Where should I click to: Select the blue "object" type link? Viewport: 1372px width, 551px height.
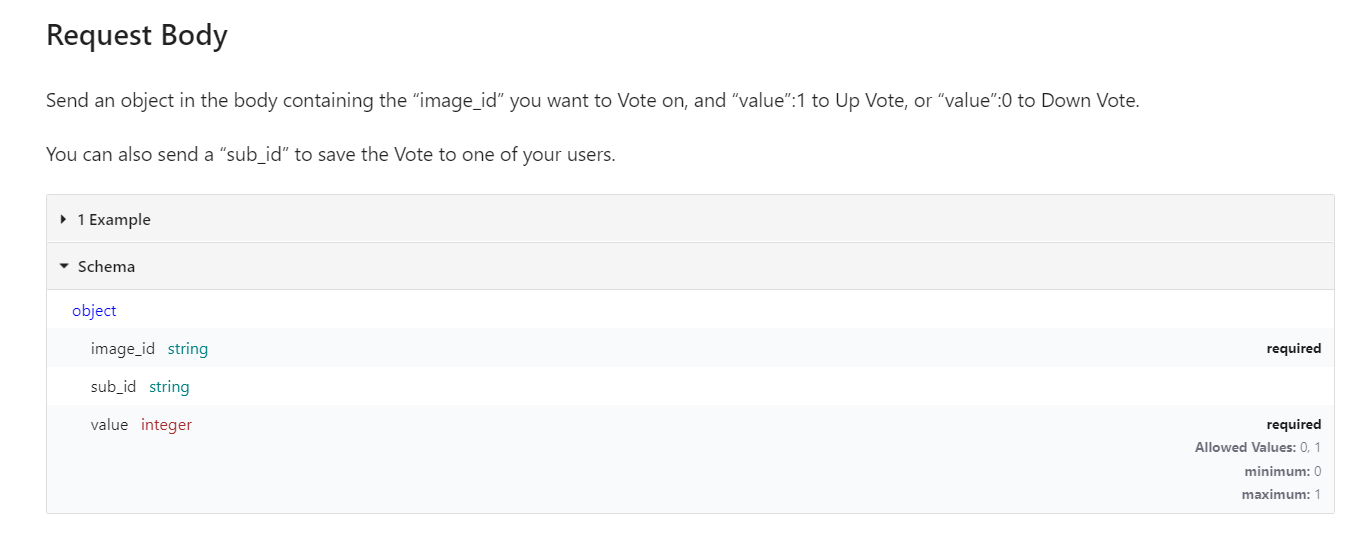tap(94, 311)
